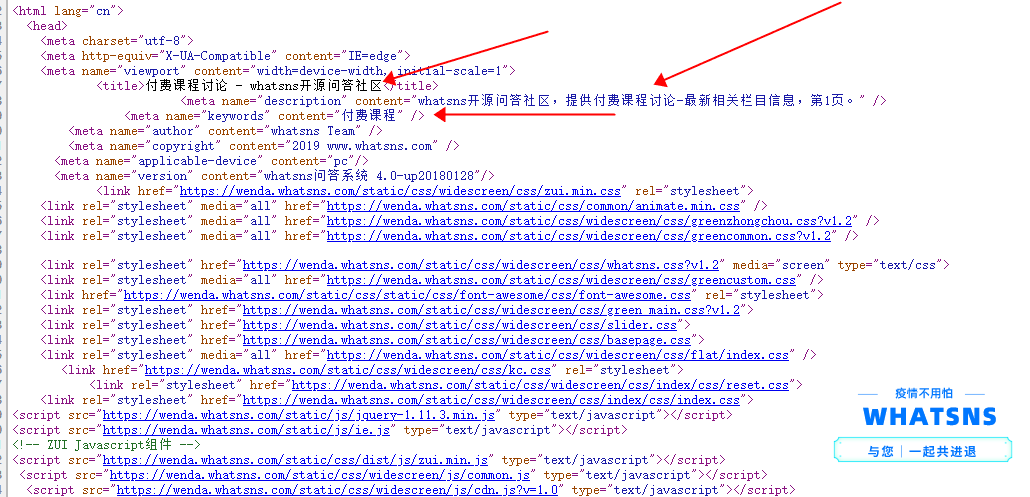Open the basepage.css link
The image size is (1030, 497).
[x=467, y=340]
